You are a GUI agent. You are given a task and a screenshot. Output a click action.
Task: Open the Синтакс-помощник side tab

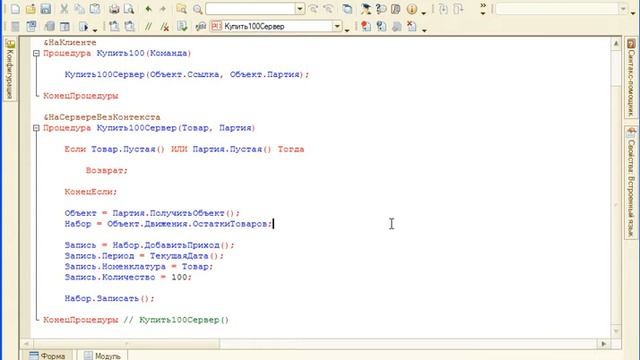click(x=631, y=78)
